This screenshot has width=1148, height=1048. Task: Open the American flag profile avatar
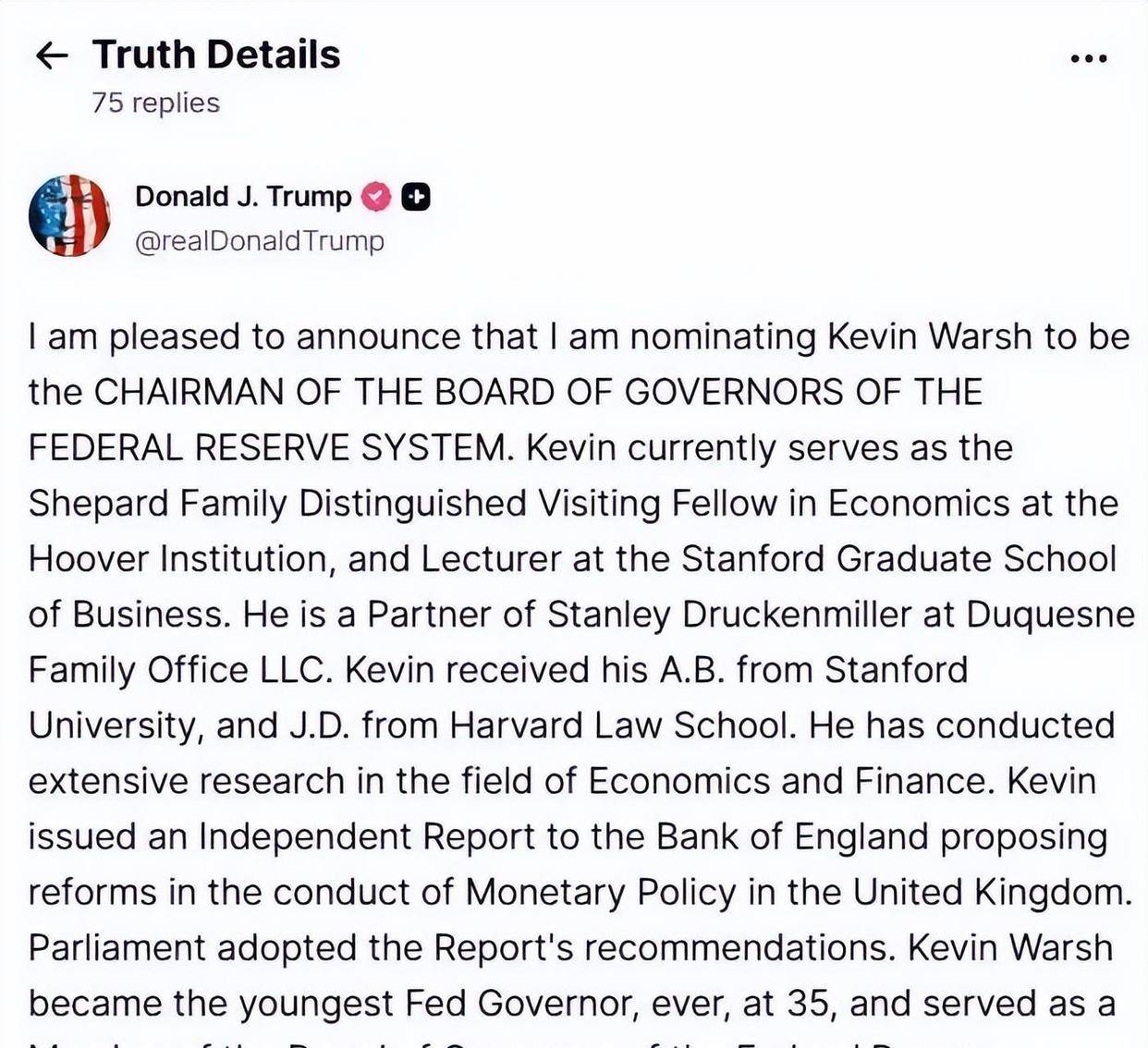(69, 215)
